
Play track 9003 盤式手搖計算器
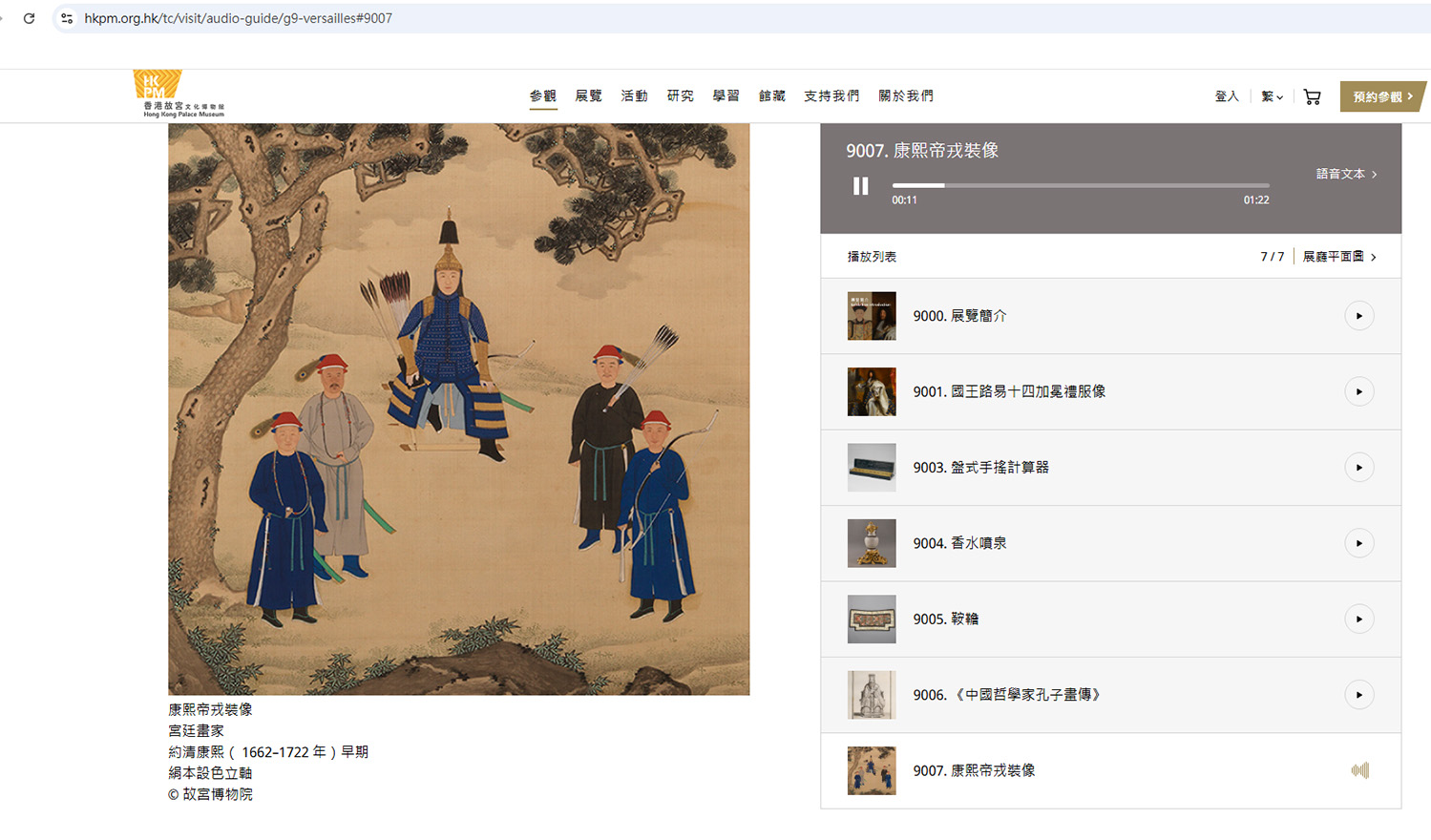click(x=1358, y=468)
